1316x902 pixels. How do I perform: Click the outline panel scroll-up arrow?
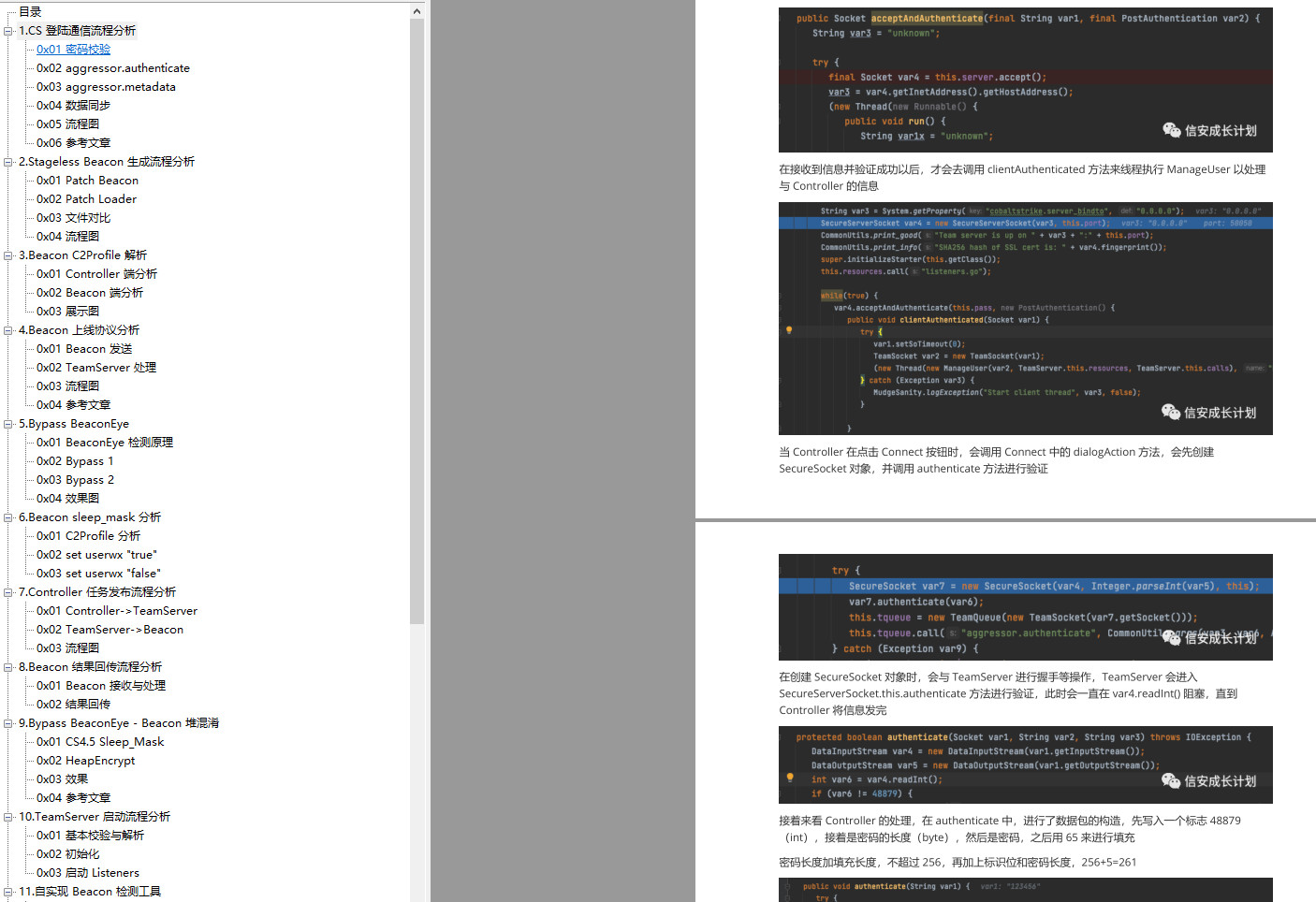[x=417, y=11]
